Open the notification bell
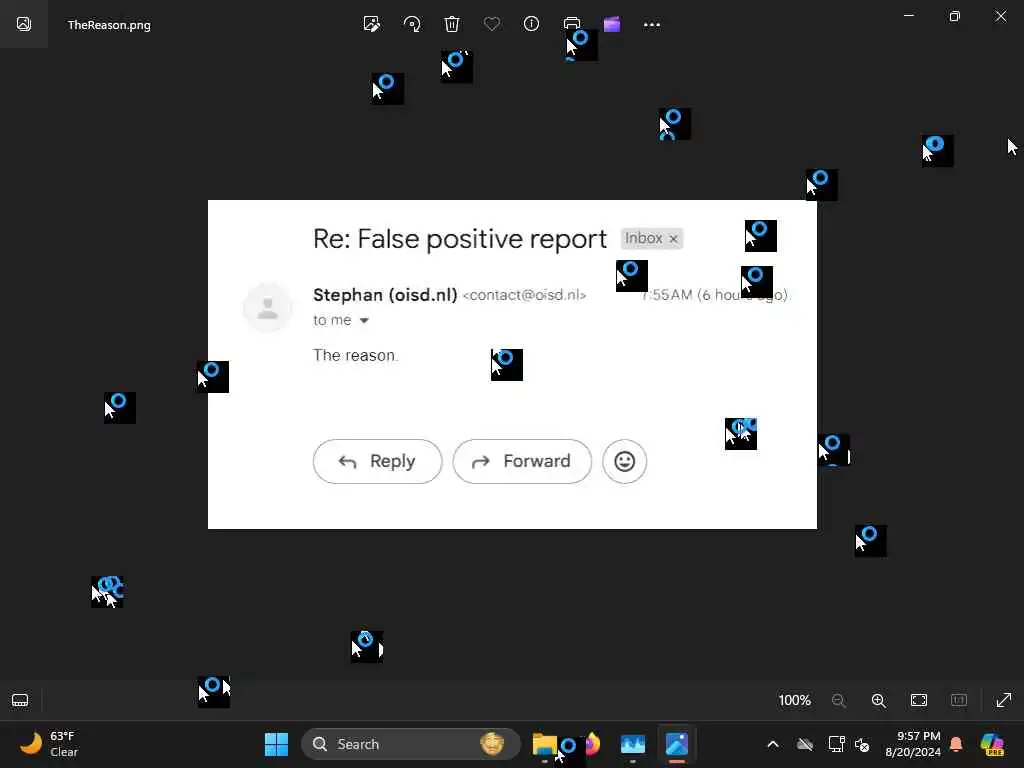 (x=956, y=744)
